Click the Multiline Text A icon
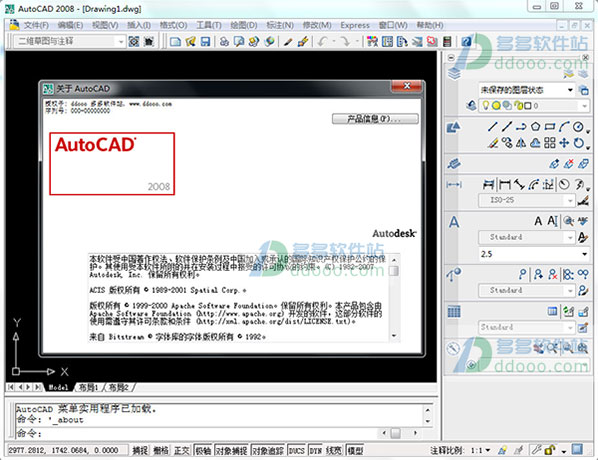This screenshot has width=598, height=460. pos(538,221)
